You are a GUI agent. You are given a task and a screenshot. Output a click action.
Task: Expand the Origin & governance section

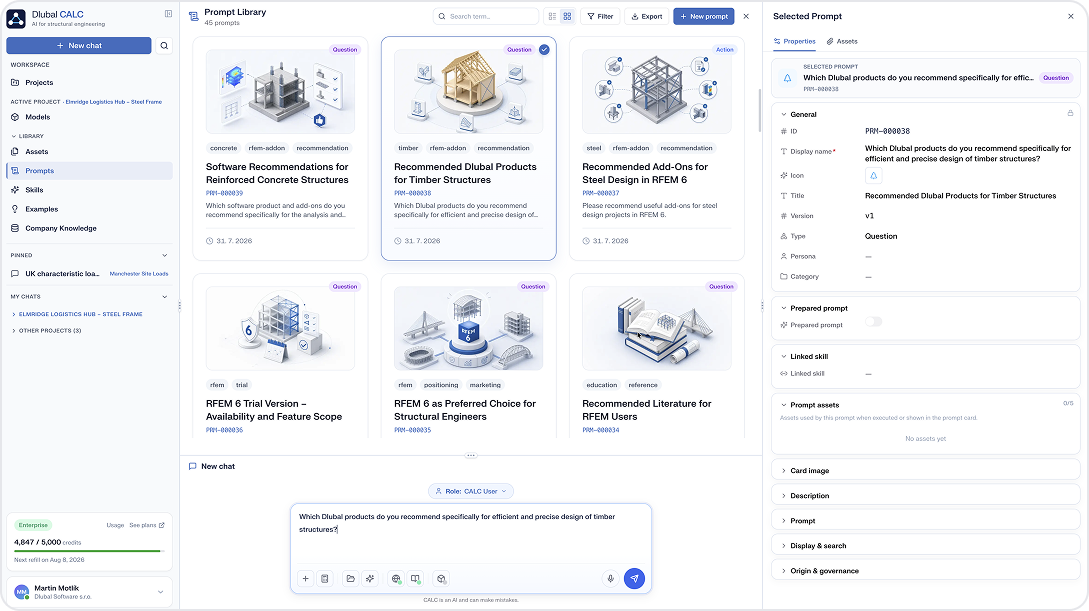click(926, 571)
